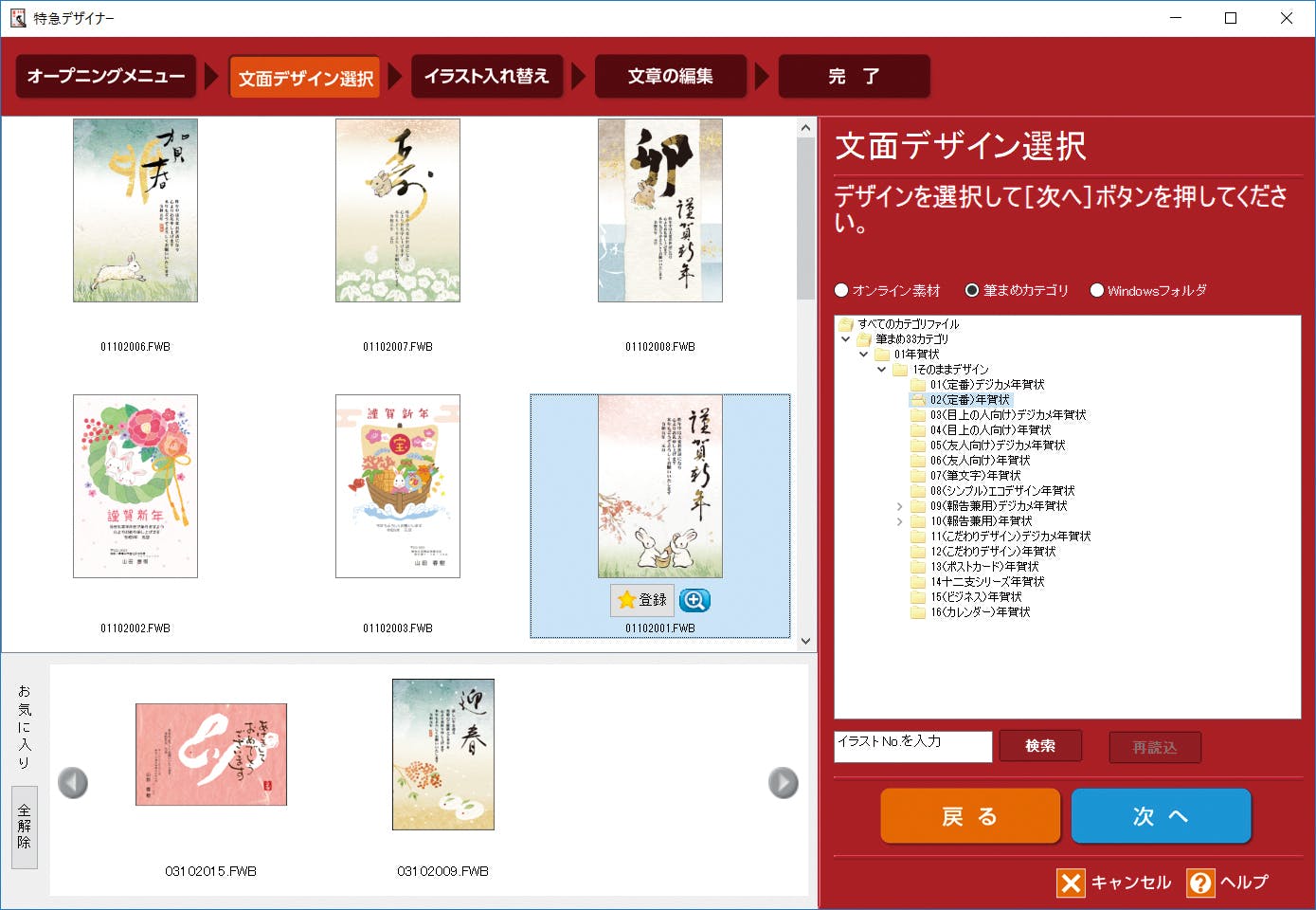Select the オンライン素材 radio button
1316x910 pixels.
coord(841,290)
